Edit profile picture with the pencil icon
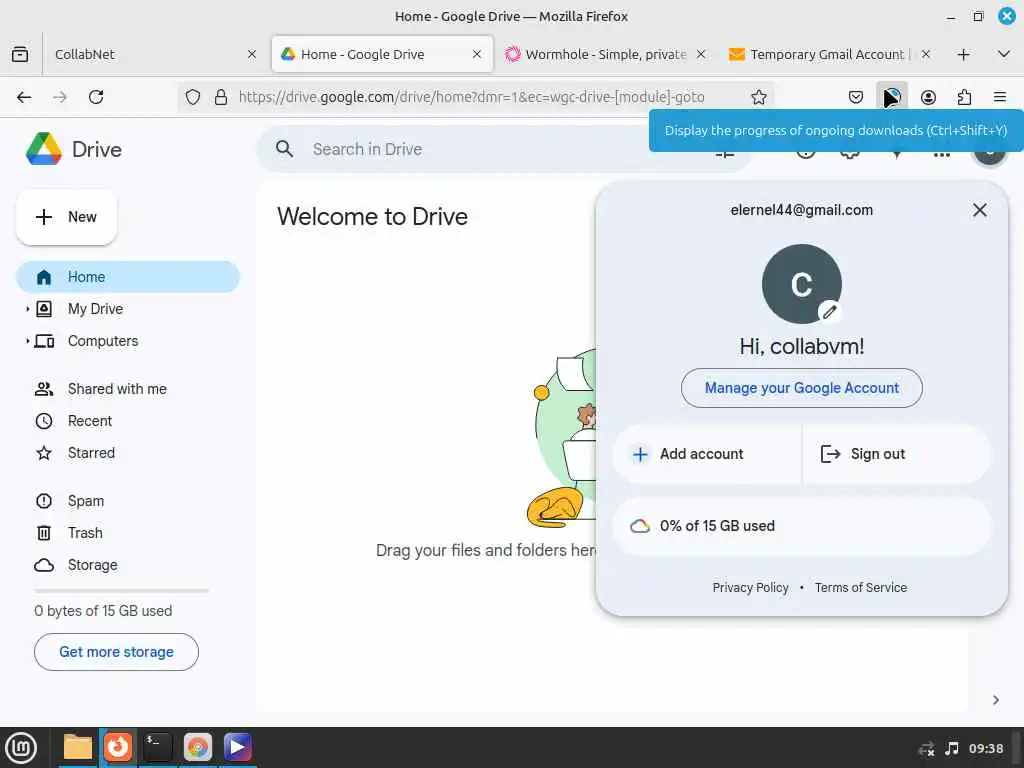Screen dimensions: 1024x768 [x=829, y=312]
